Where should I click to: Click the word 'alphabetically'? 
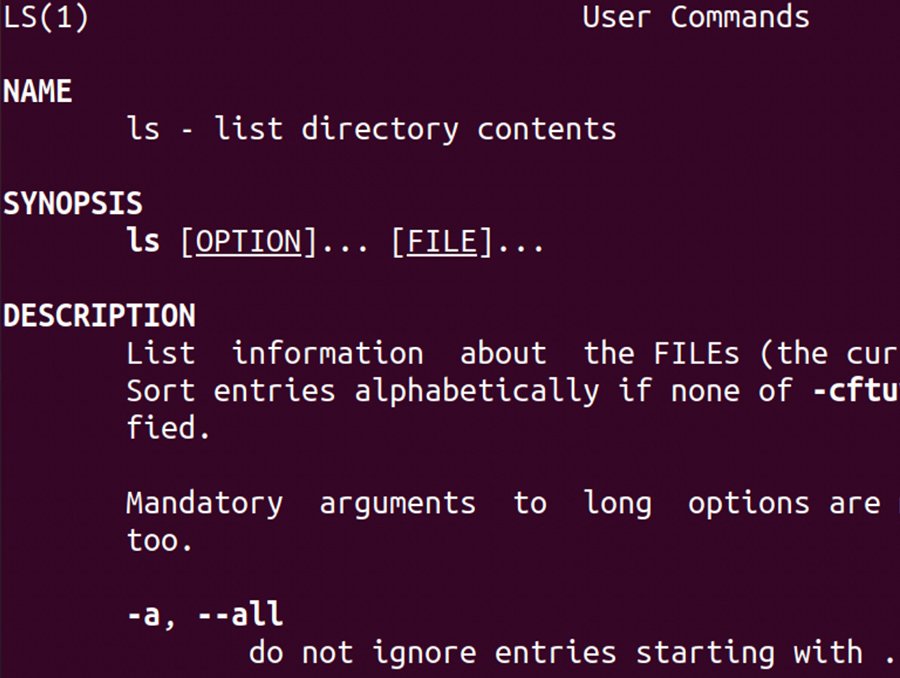pos(476,391)
